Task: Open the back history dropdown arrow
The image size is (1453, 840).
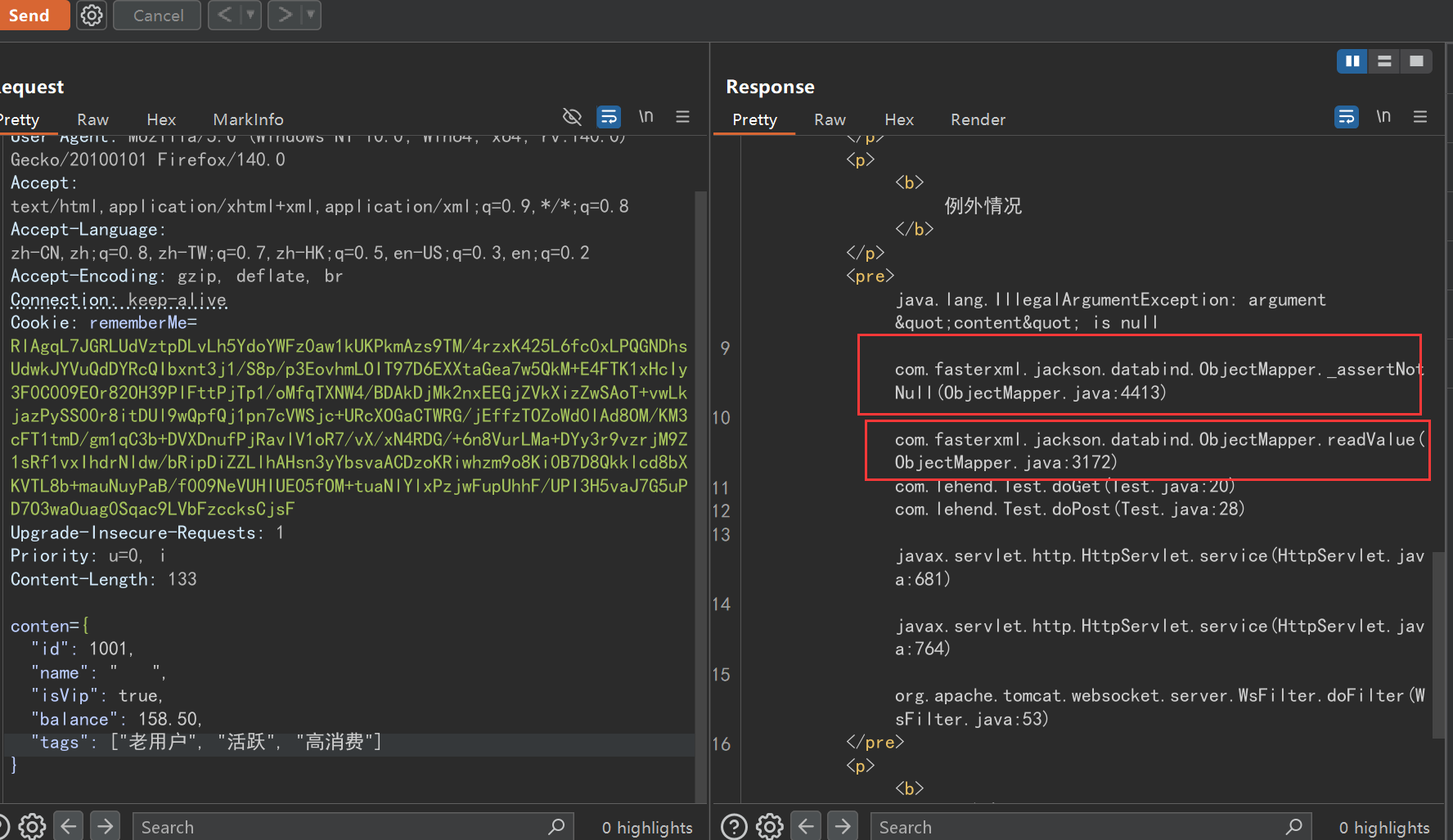Action: [x=251, y=15]
